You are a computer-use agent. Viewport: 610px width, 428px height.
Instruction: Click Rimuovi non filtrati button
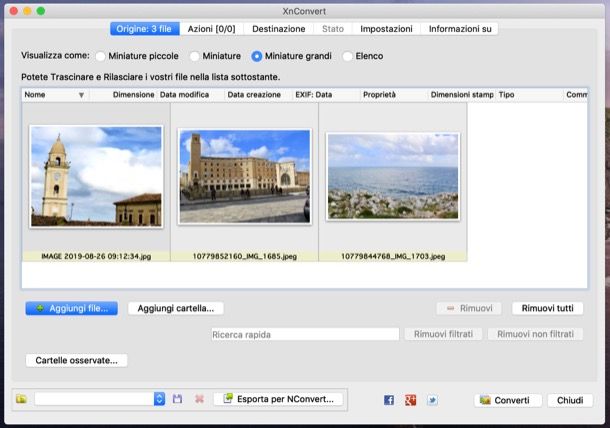point(535,334)
